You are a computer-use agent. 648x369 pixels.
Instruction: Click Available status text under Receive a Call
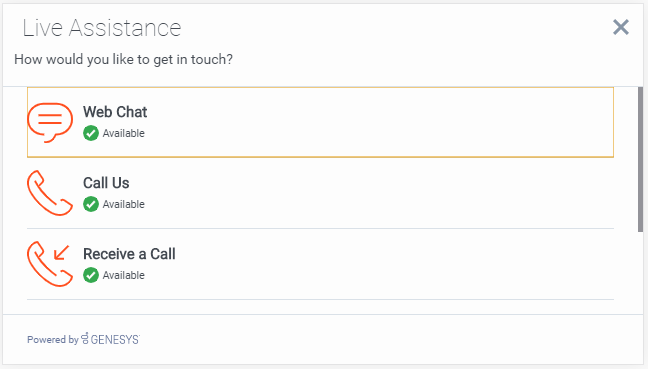coord(124,275)
